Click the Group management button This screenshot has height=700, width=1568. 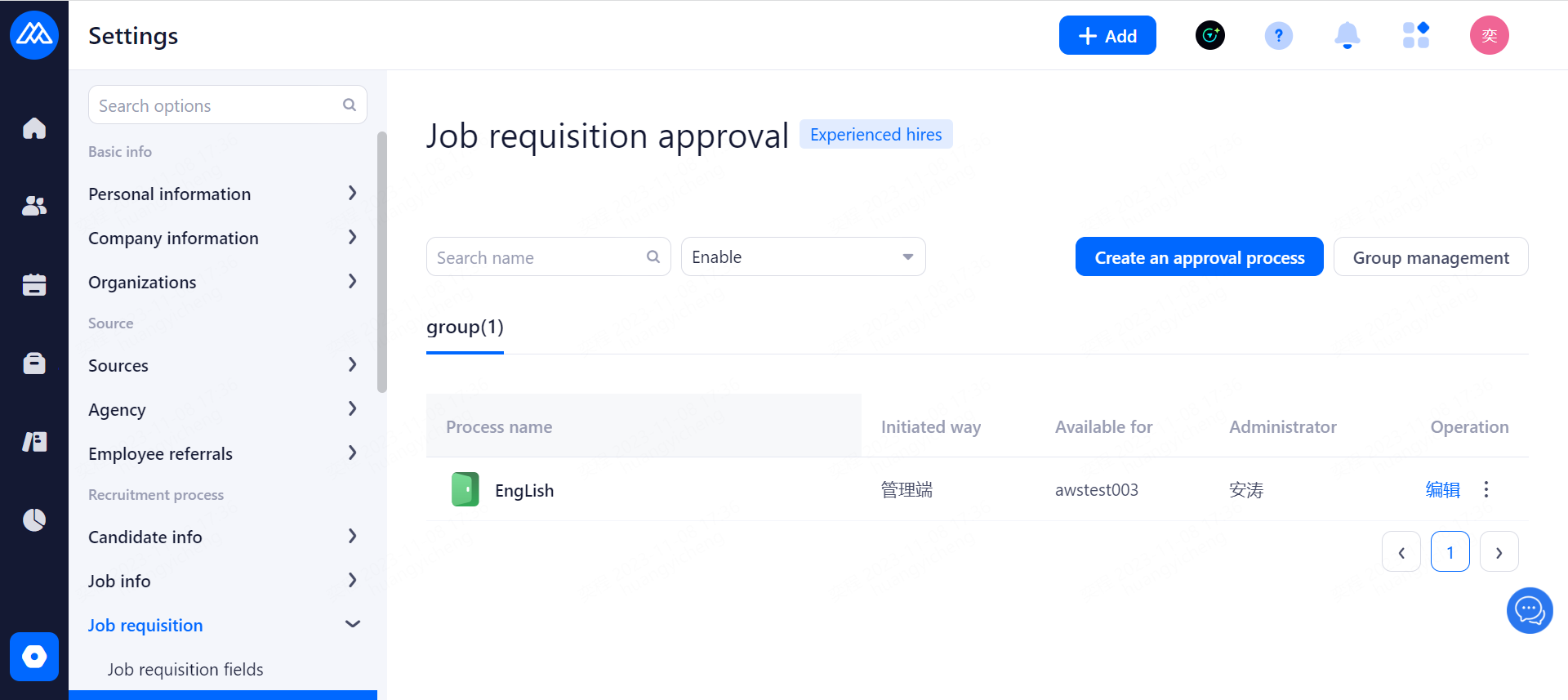1430,257
